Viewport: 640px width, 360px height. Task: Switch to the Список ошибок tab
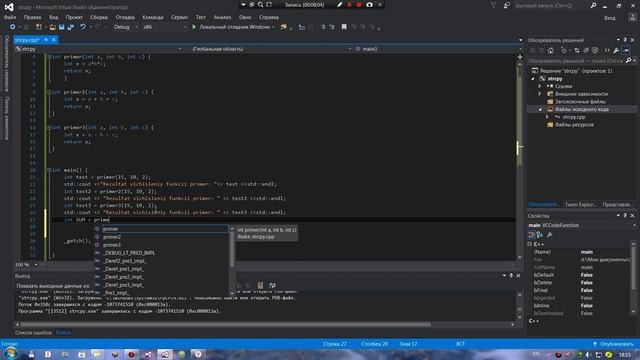33,333
